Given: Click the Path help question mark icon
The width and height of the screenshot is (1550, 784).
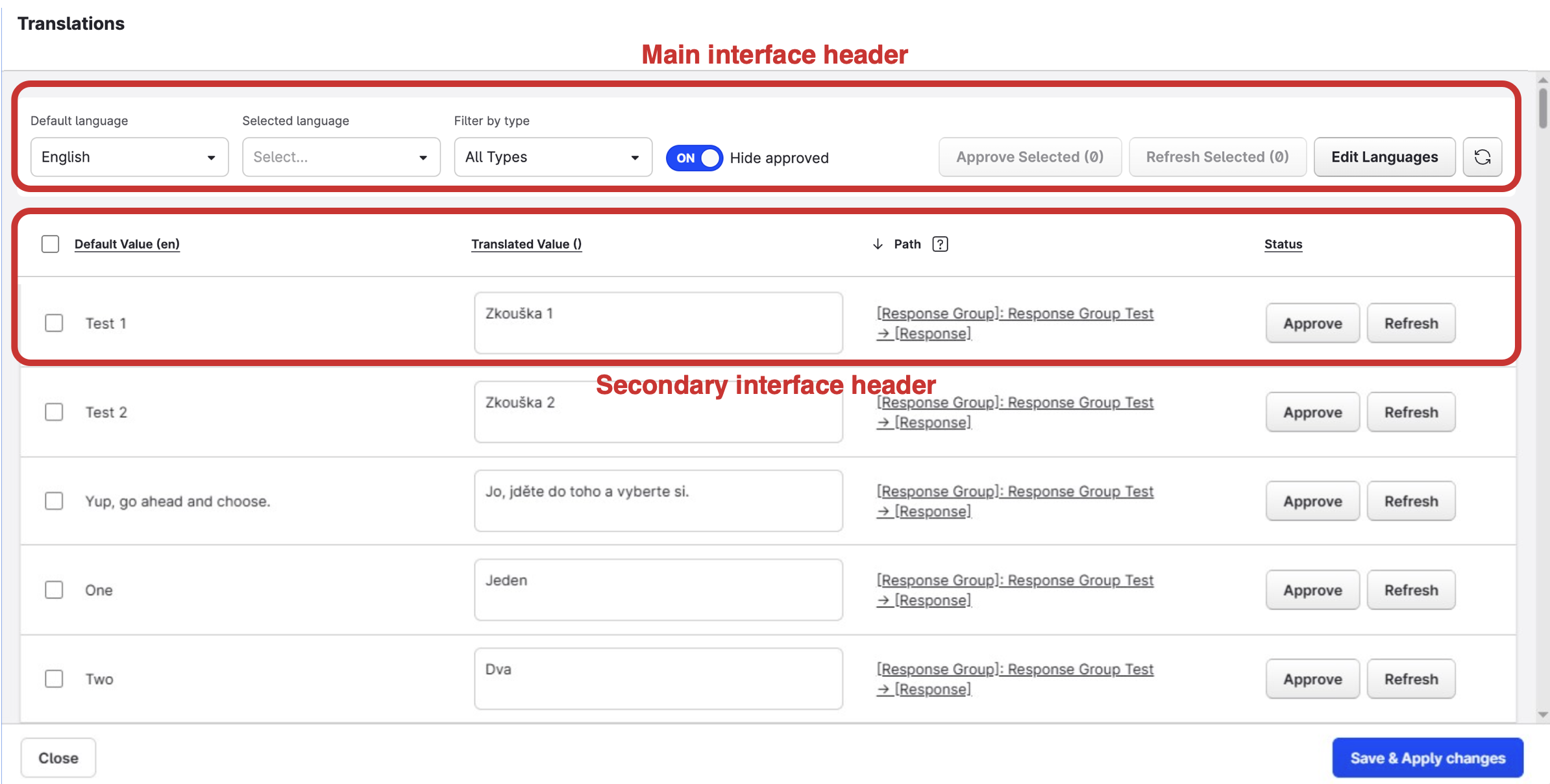Looking at the screenshot, I should tap(940, 244).
